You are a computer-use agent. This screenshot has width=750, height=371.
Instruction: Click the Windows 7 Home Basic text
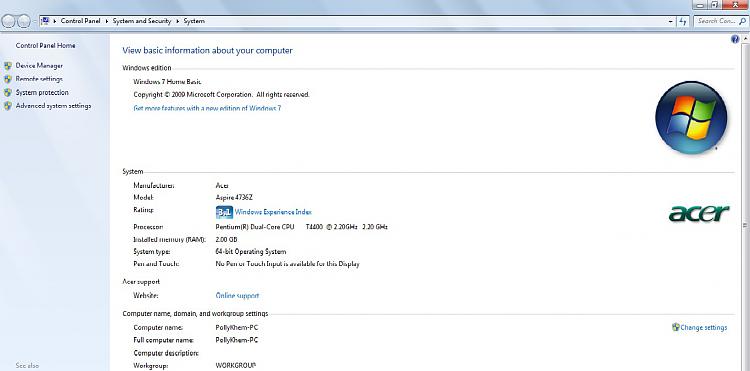pyautogui.click(x=167, y=82)
